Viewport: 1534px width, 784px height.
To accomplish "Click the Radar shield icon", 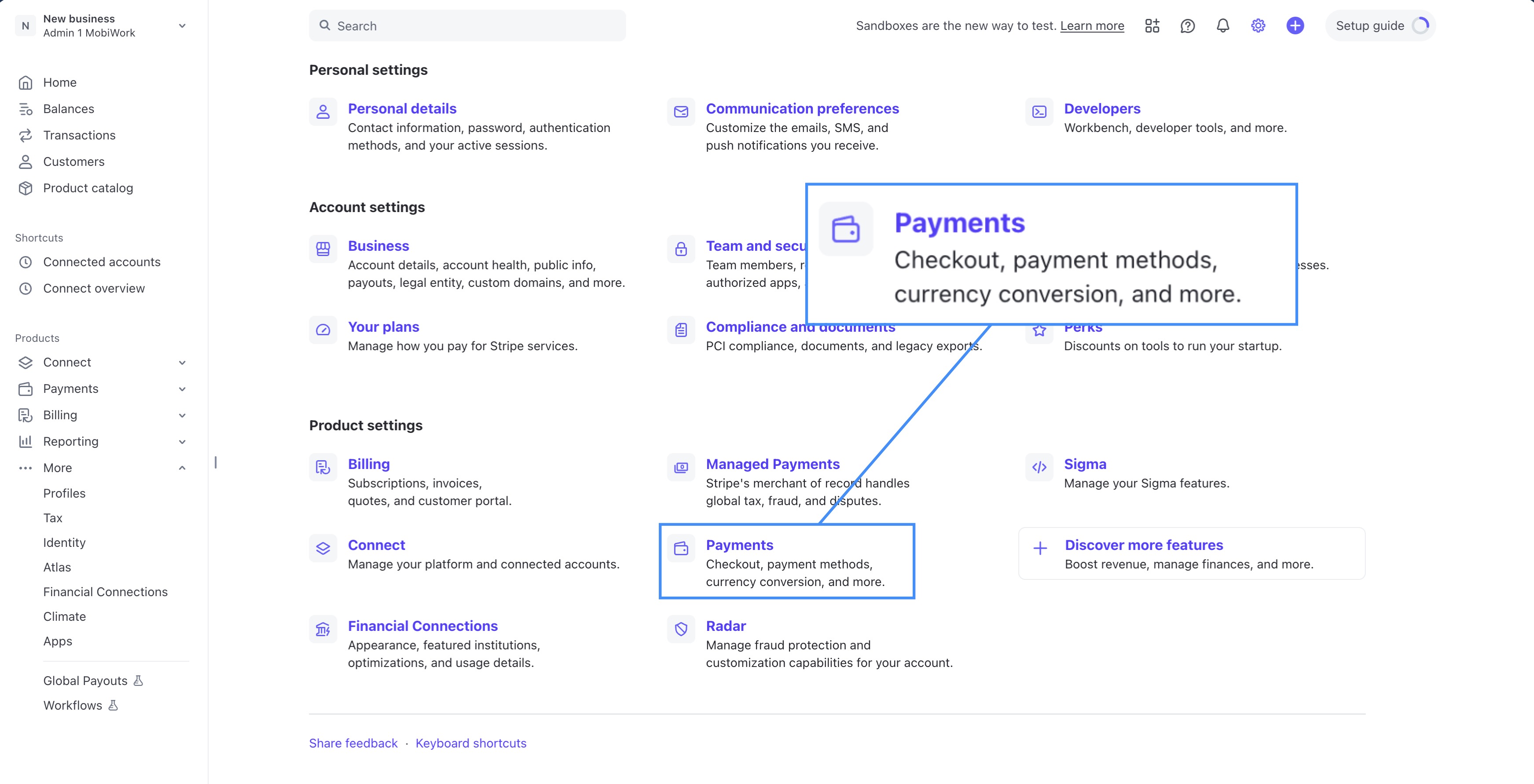I will 681,629.
